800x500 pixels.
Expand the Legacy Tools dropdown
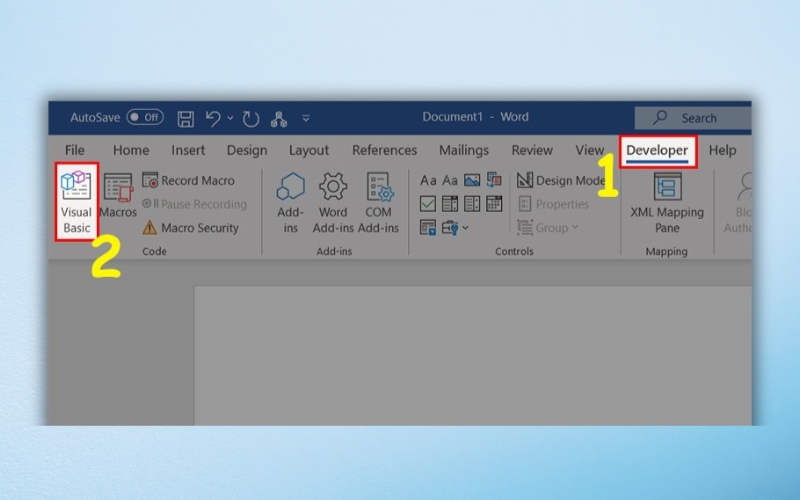(x=455, y=228)
